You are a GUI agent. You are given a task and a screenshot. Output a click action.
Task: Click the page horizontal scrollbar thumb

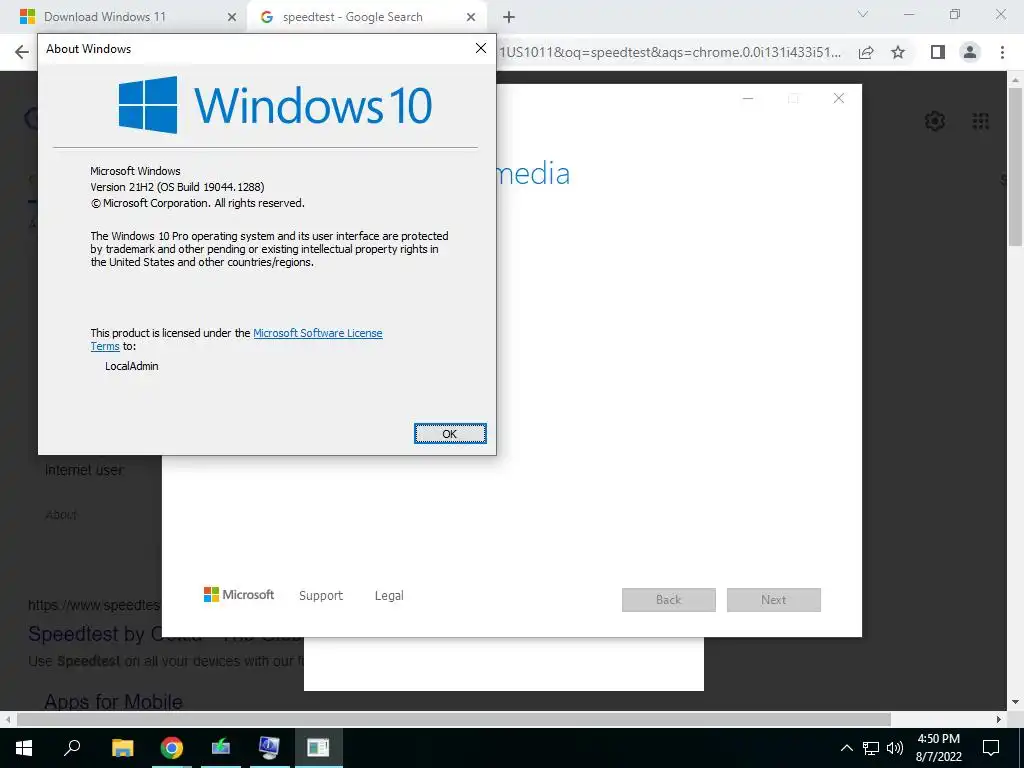(454, 719)
